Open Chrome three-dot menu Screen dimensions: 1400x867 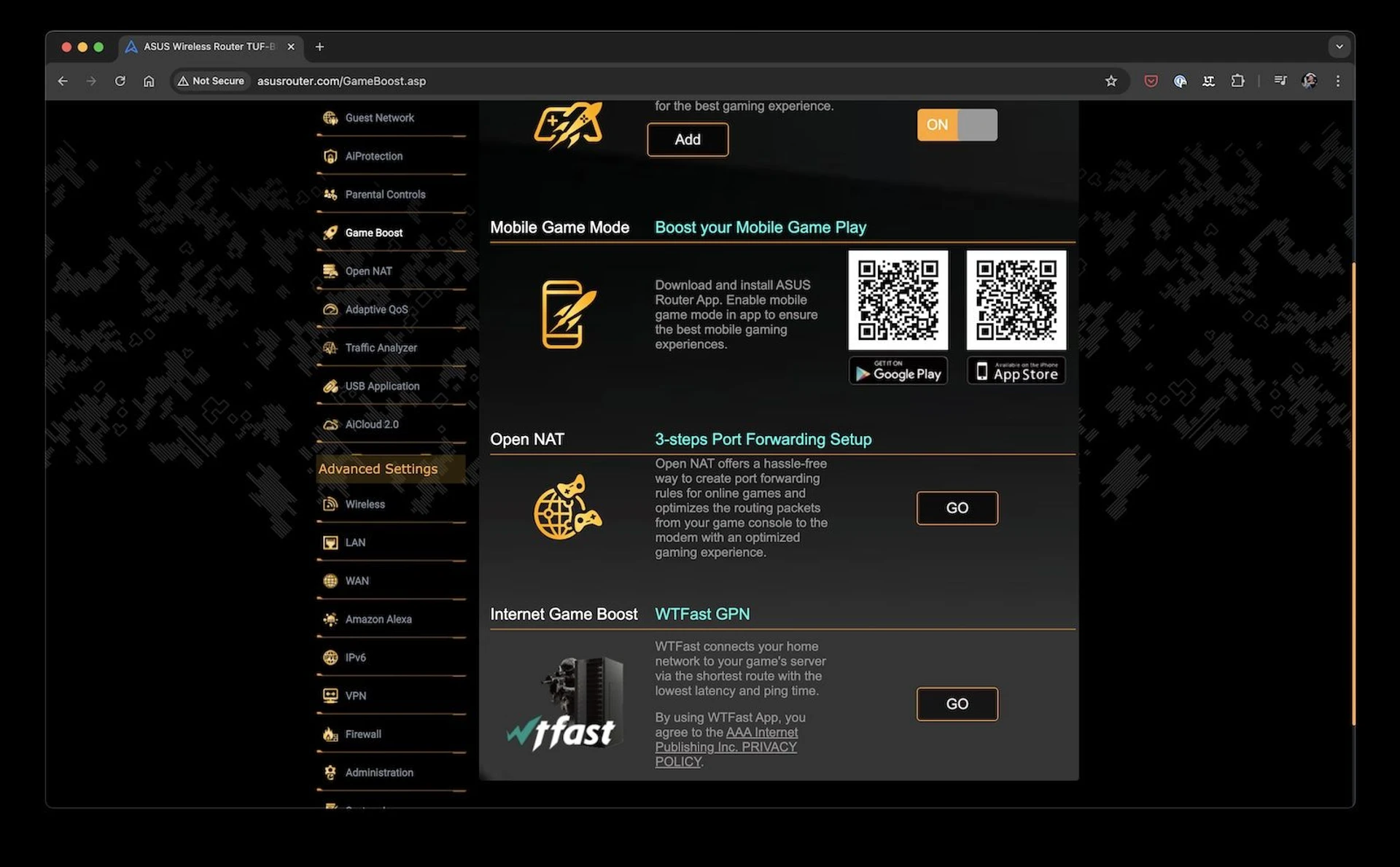click(x=1338, y=81)
